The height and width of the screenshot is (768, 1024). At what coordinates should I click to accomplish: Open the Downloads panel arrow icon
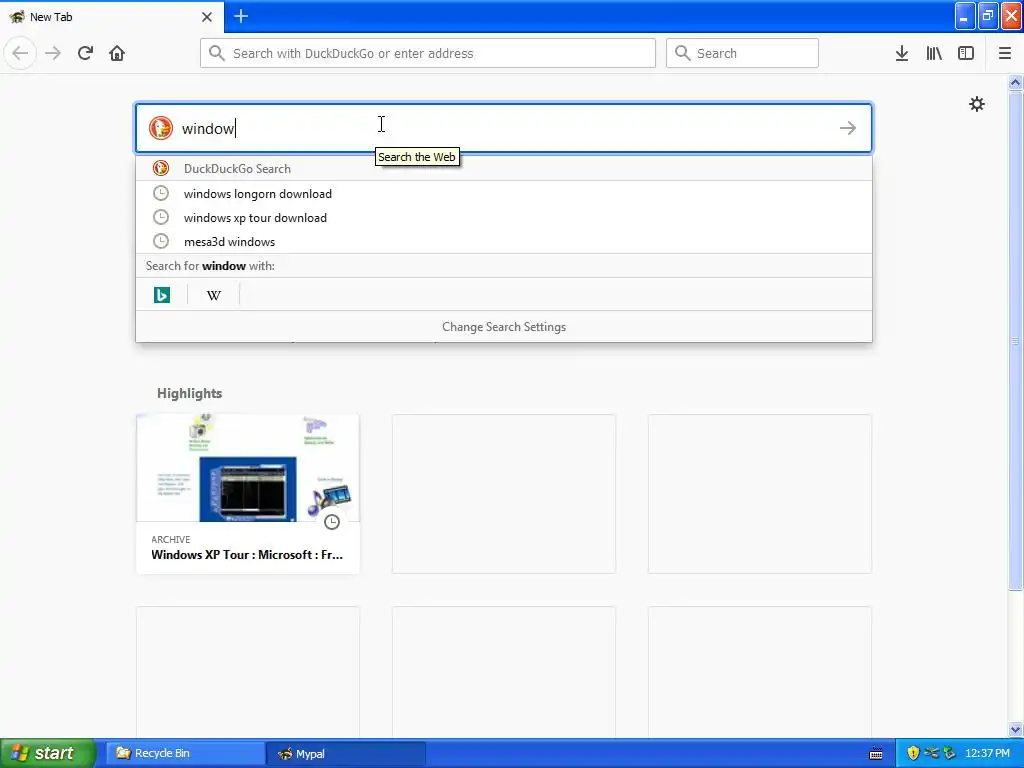pyautogui.click(x=902, y=53)
